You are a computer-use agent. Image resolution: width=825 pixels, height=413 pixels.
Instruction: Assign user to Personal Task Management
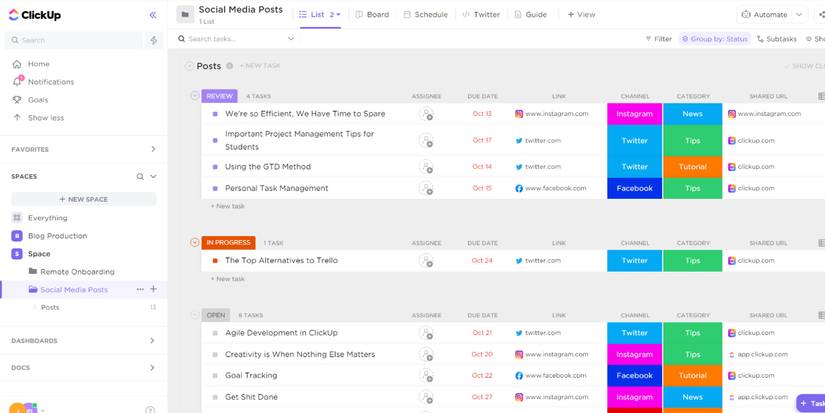tap(426, 188)
